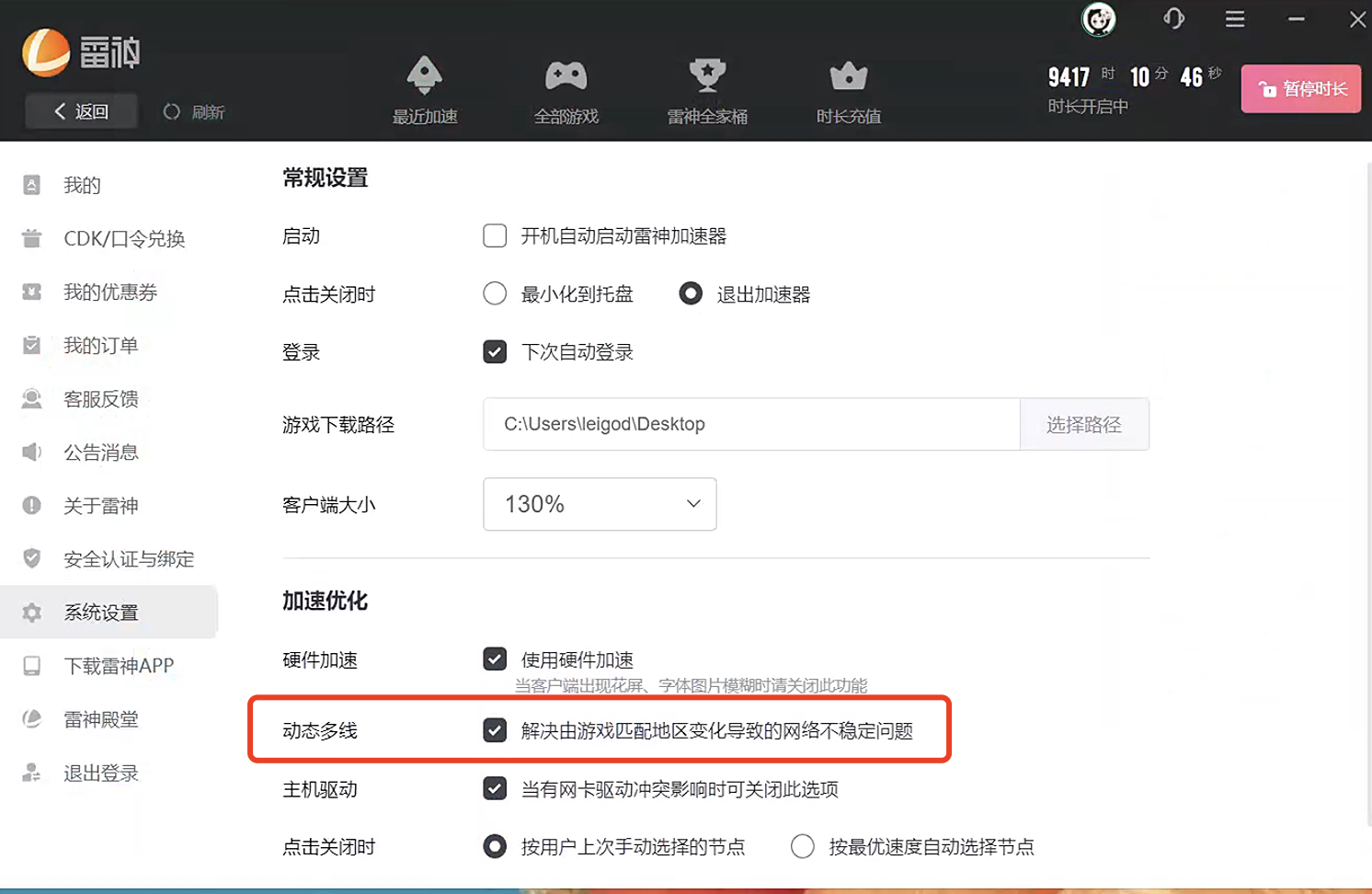Select 最小化到托盘 radio button
Screen dimensions: 1372x894
click(x=495, y=294)
